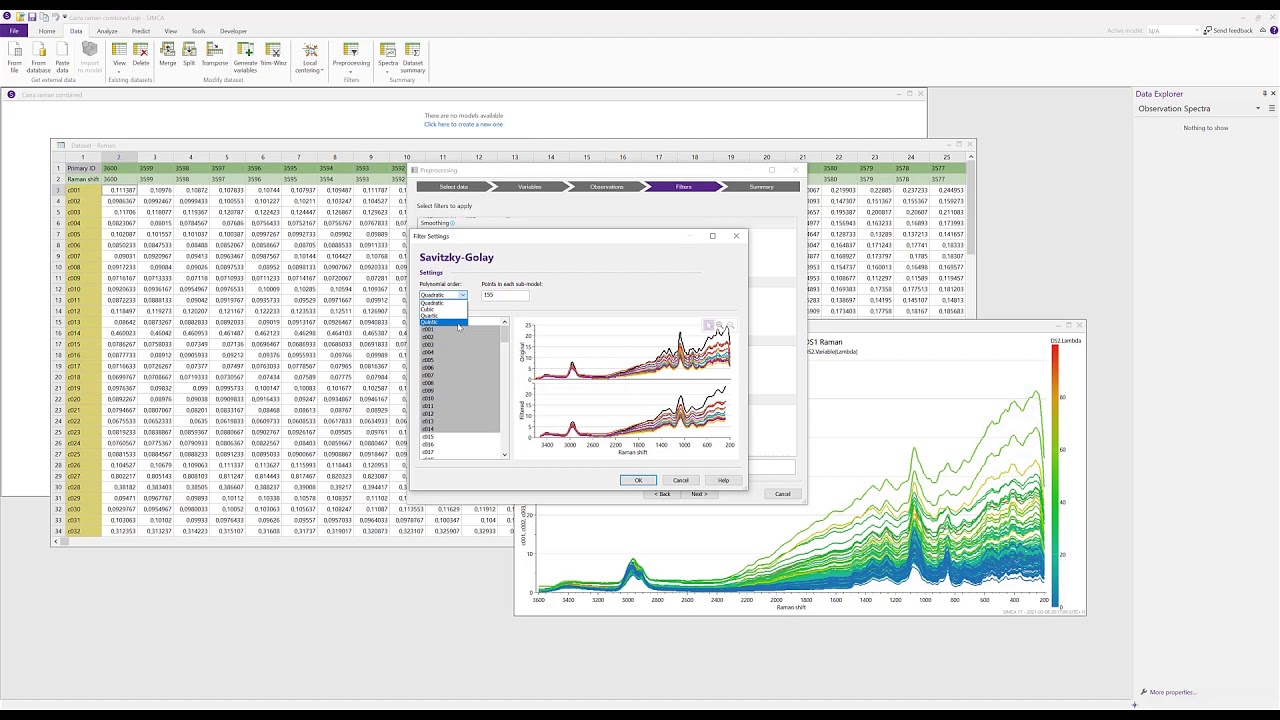Import data using From file icon

coord(14,57)
